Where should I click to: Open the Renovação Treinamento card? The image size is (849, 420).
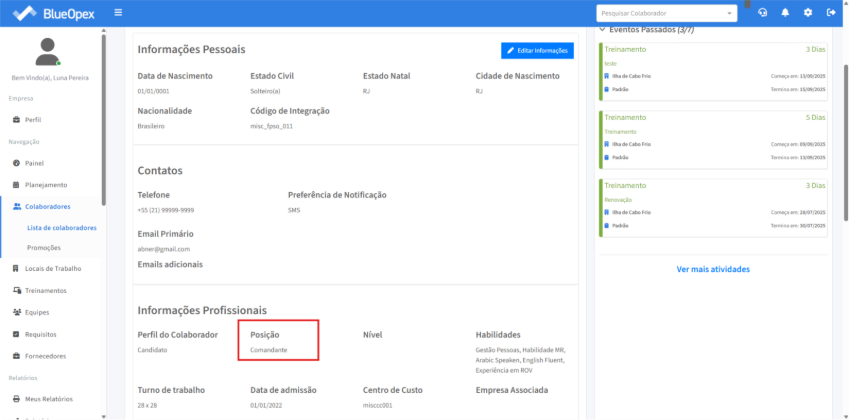click(714, 207)
